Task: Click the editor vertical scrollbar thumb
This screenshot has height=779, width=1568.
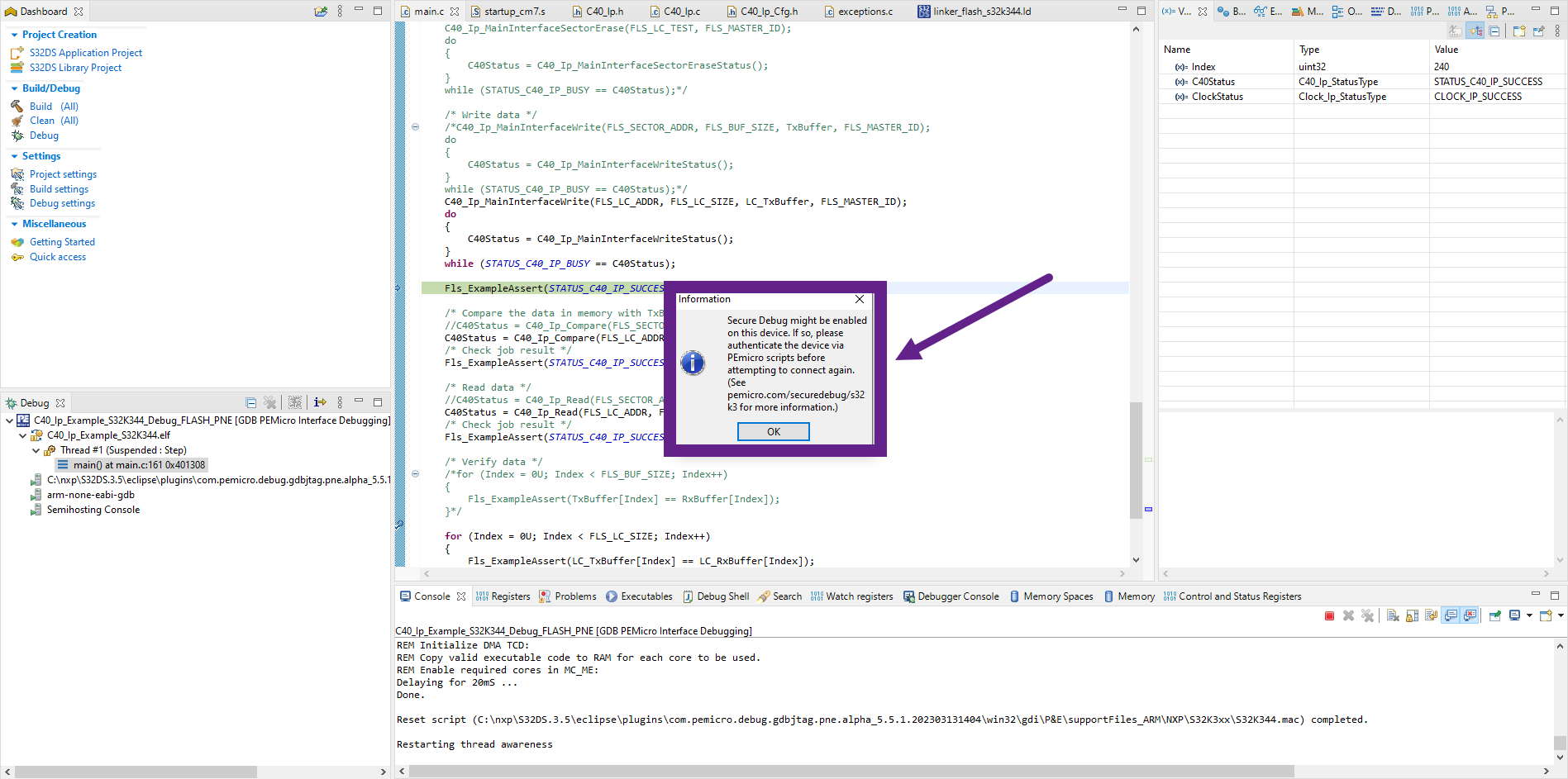Action: [1136, 459]
